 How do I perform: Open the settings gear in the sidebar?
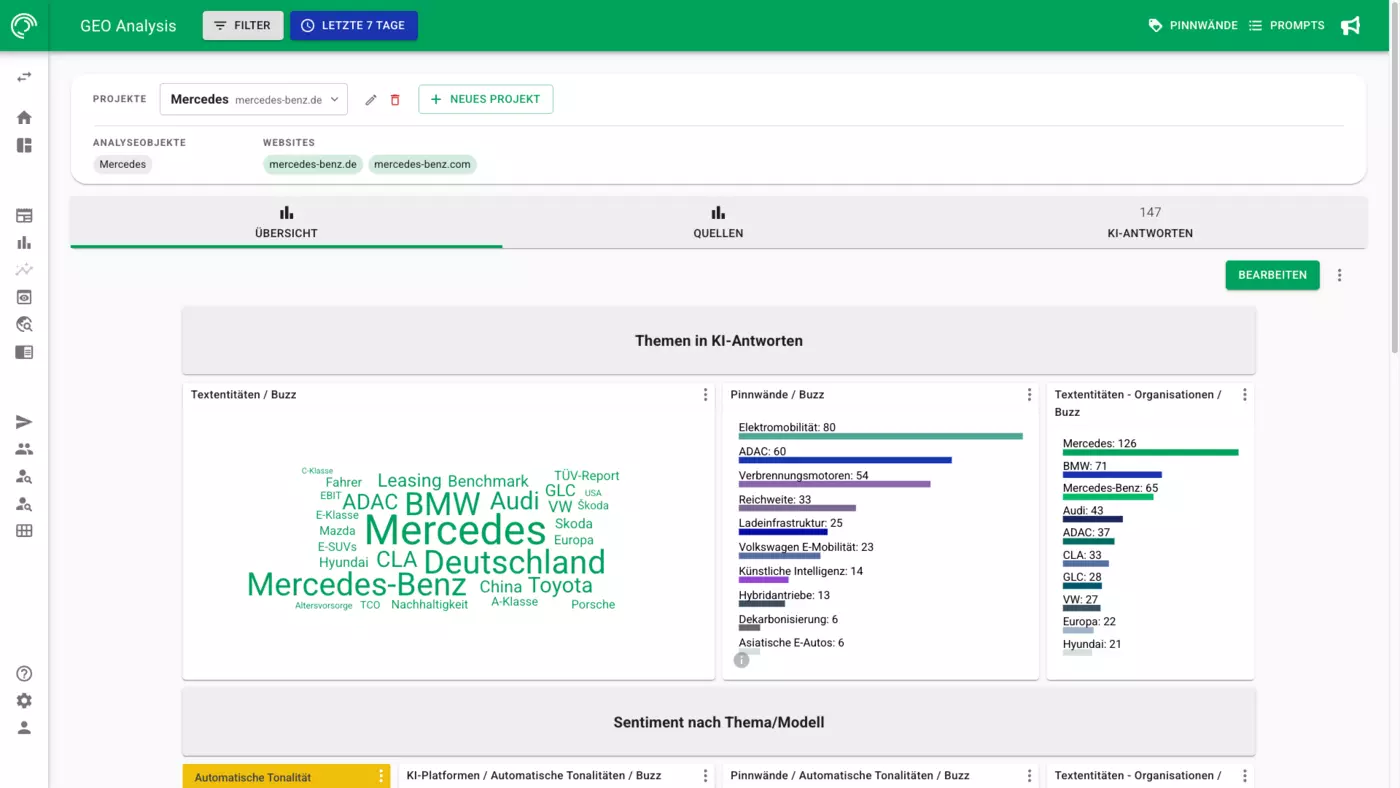24,701
